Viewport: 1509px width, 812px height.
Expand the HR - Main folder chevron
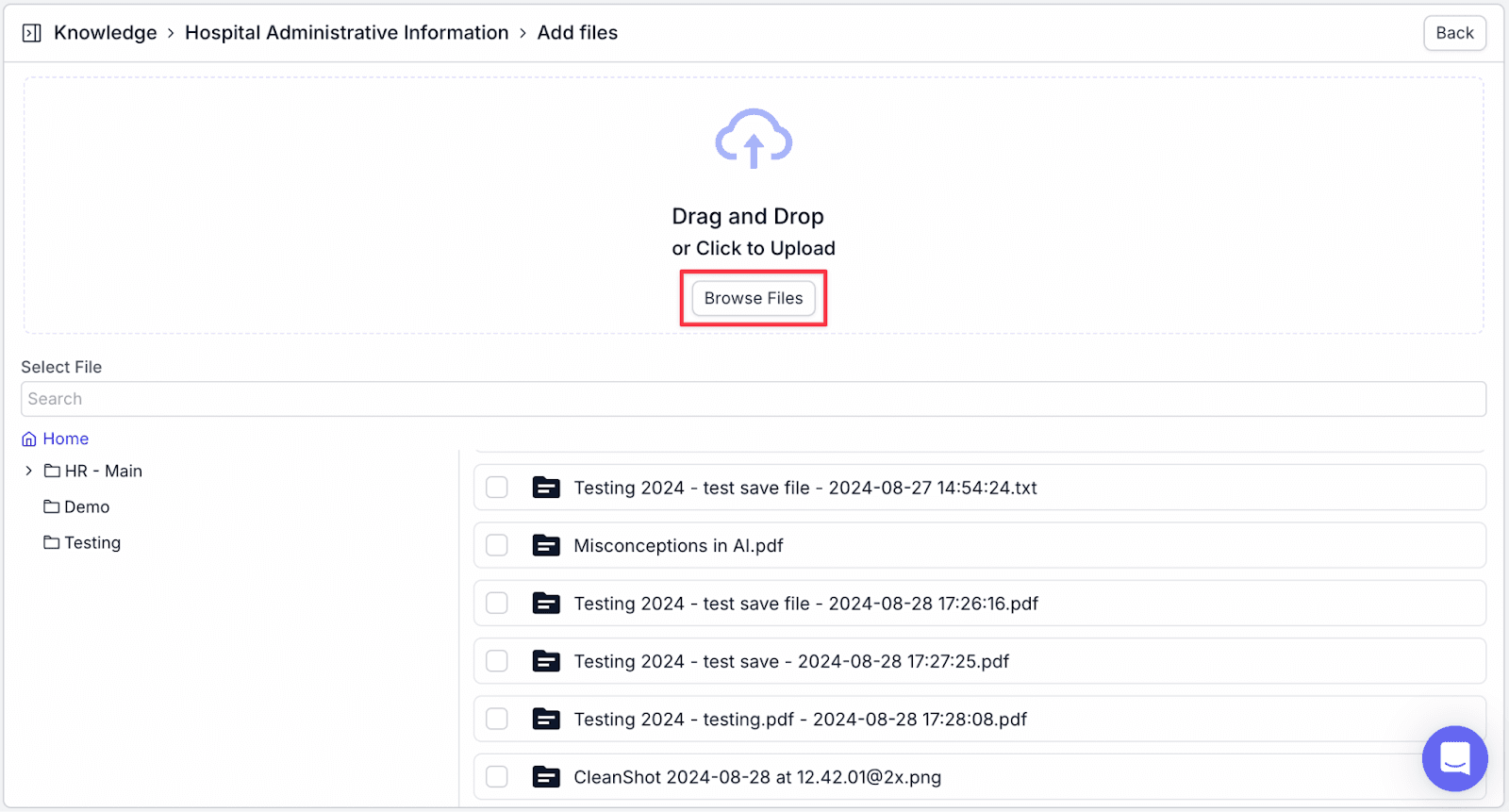pos(29,471)
